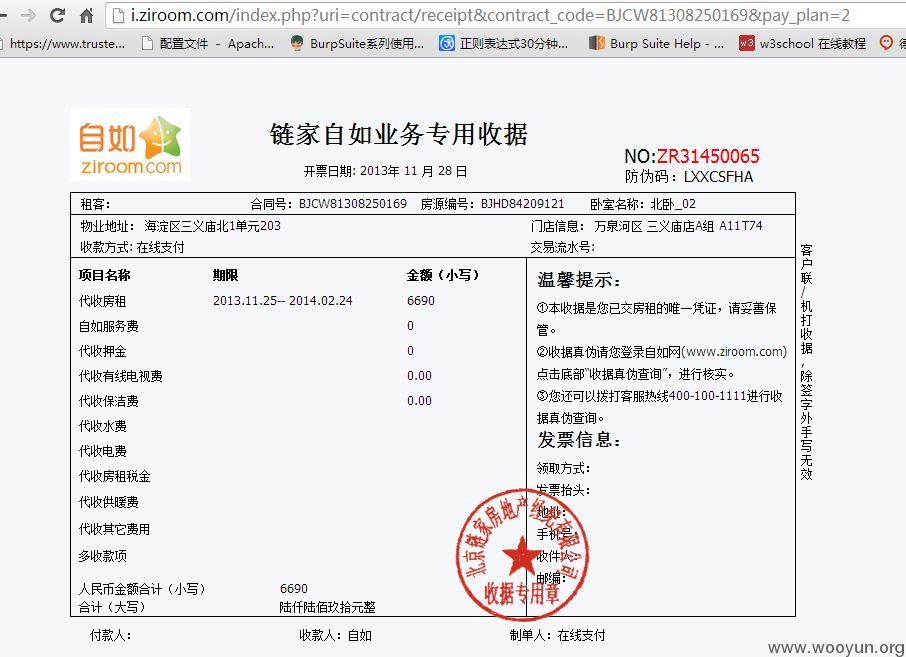This screenshot has height=657, width=906.
Task: Click the 自如服务费 row label
Action: pos(109,326)
